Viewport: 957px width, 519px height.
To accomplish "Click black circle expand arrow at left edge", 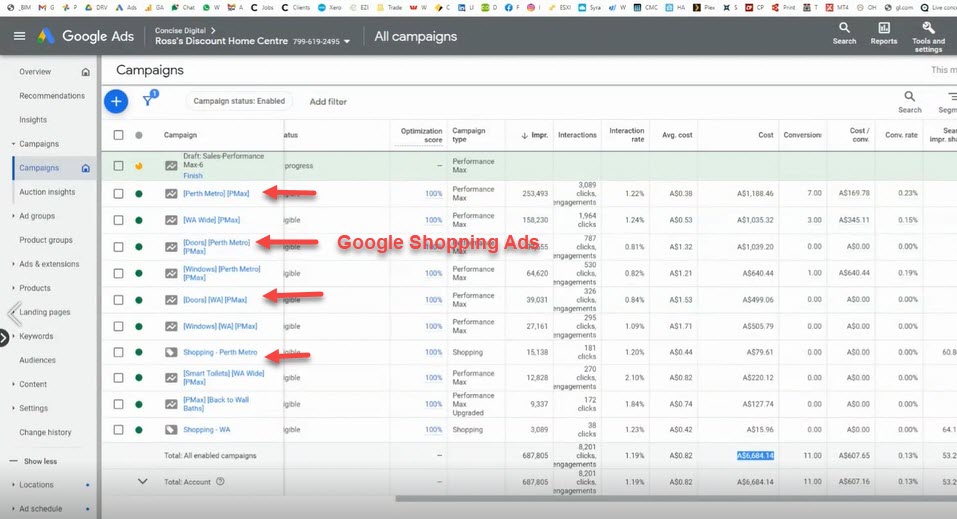I will click(4, 338).
